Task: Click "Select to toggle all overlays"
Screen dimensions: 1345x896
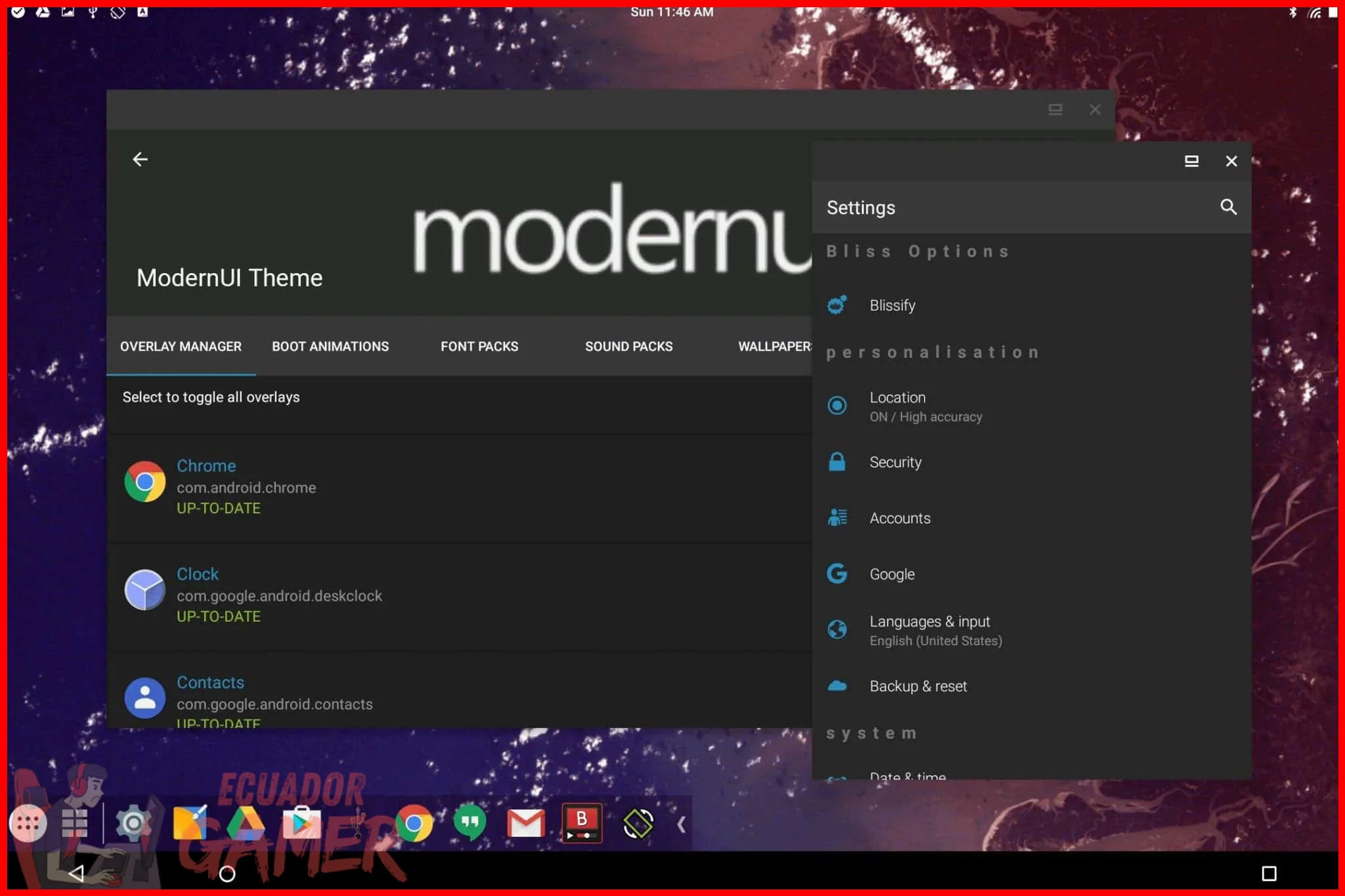Action: click(211, 397)
